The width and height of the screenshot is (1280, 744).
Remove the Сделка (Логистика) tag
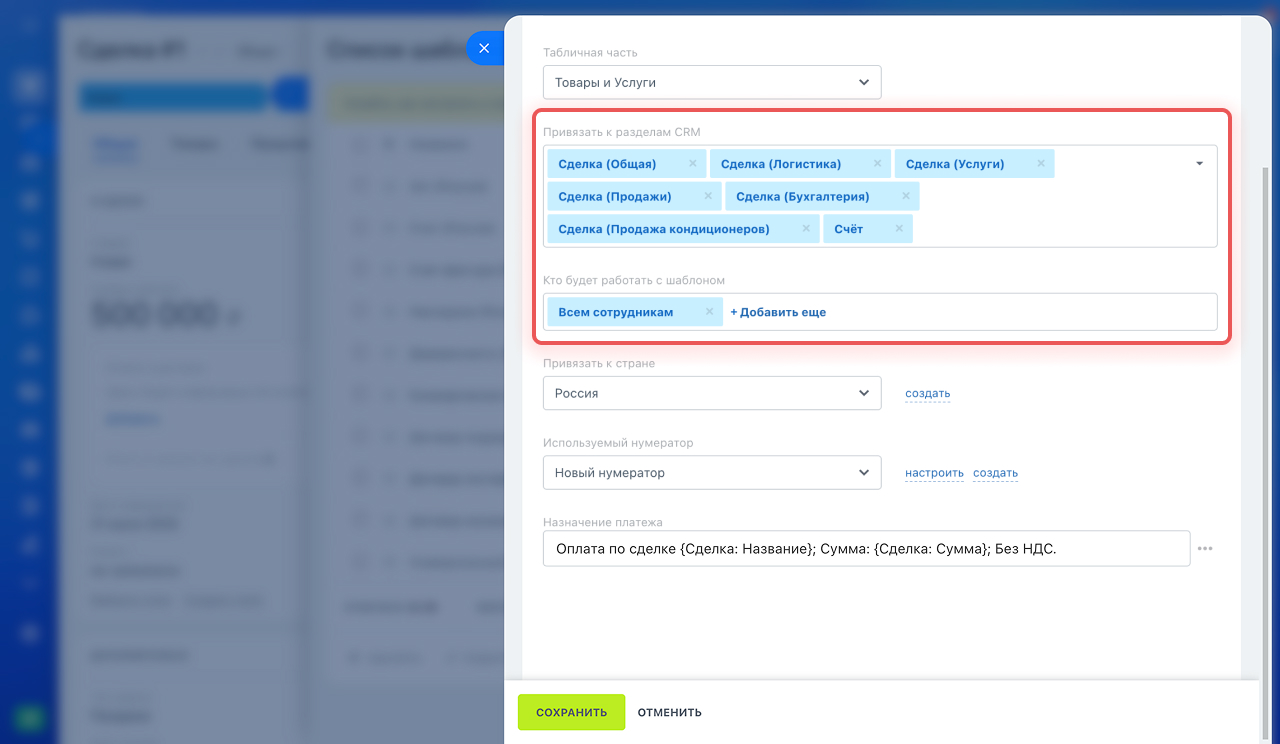pyautogui.click(x=877, y=164)
